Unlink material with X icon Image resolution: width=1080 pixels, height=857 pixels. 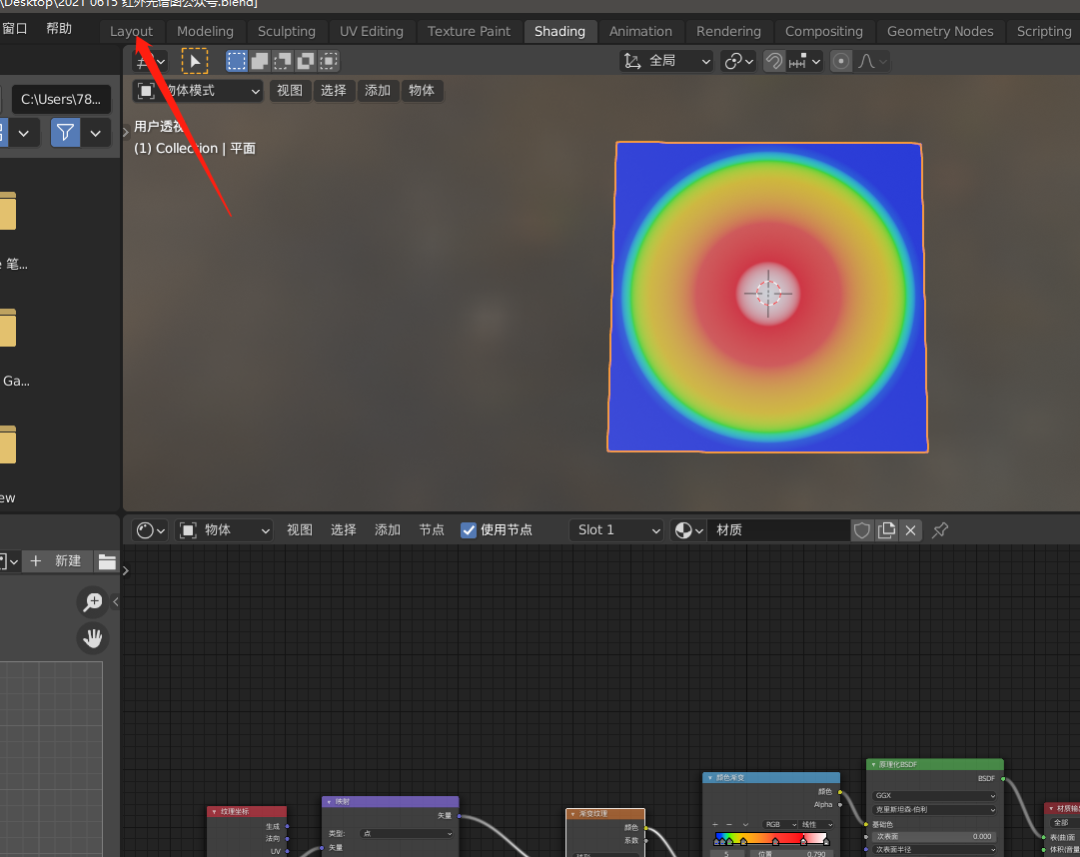pos(911,530)
